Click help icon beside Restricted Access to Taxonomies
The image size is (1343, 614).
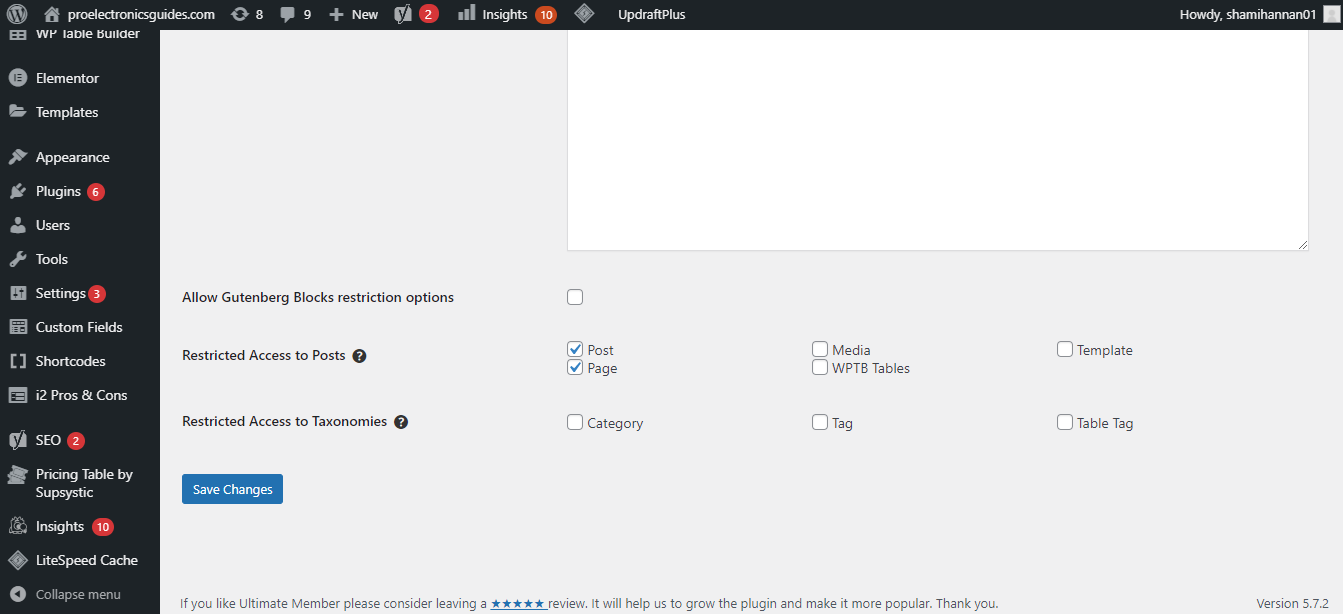[401, 422]
